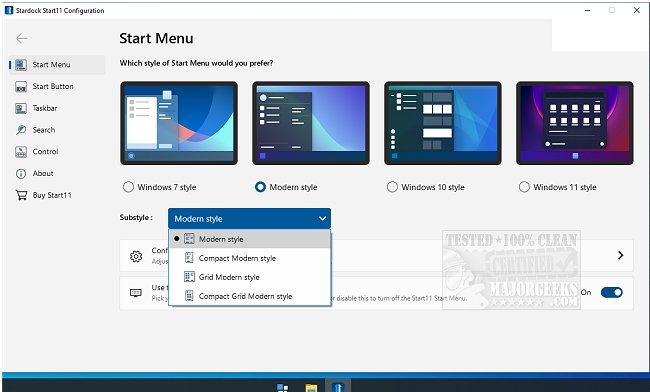The width and height of the screenshot is (650, 392).
Task: Click the Modern style substyle list icon
Action: pos(189,239)
